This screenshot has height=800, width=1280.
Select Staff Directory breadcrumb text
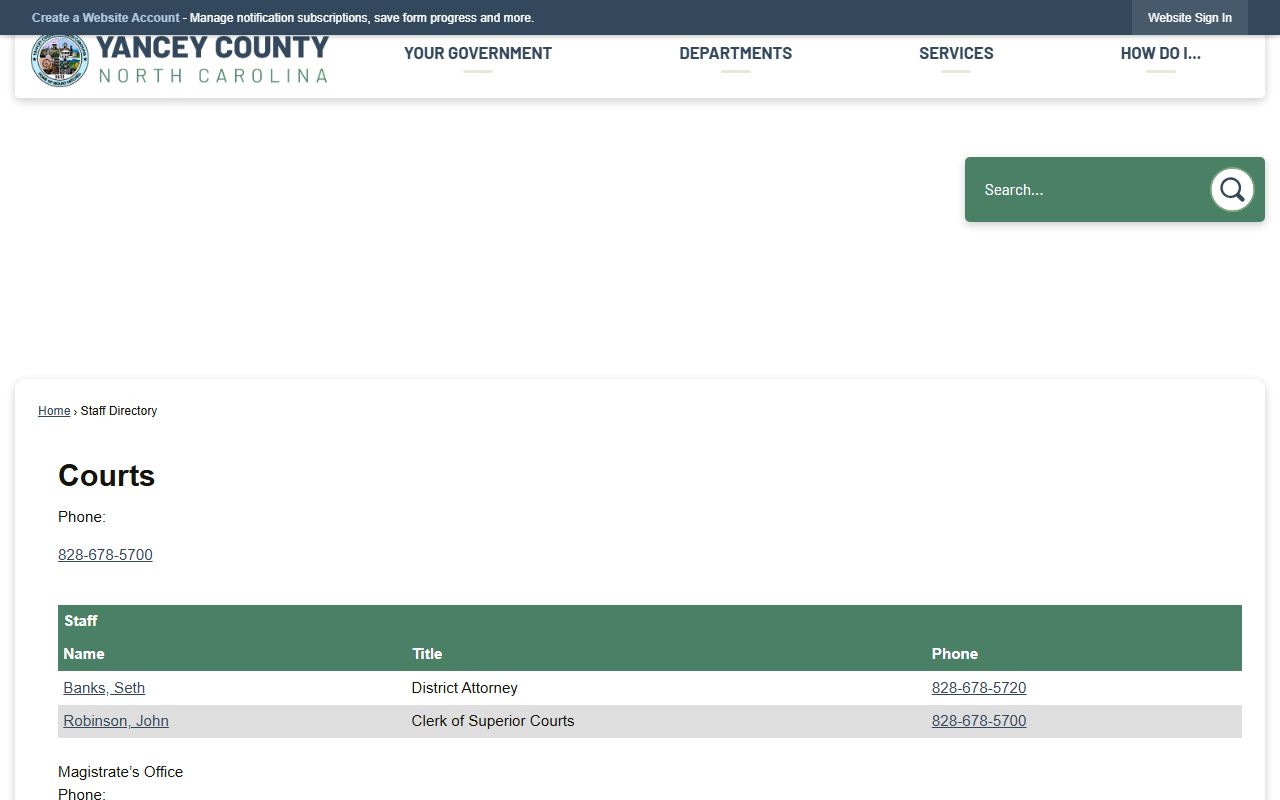(x=119, y=411)
